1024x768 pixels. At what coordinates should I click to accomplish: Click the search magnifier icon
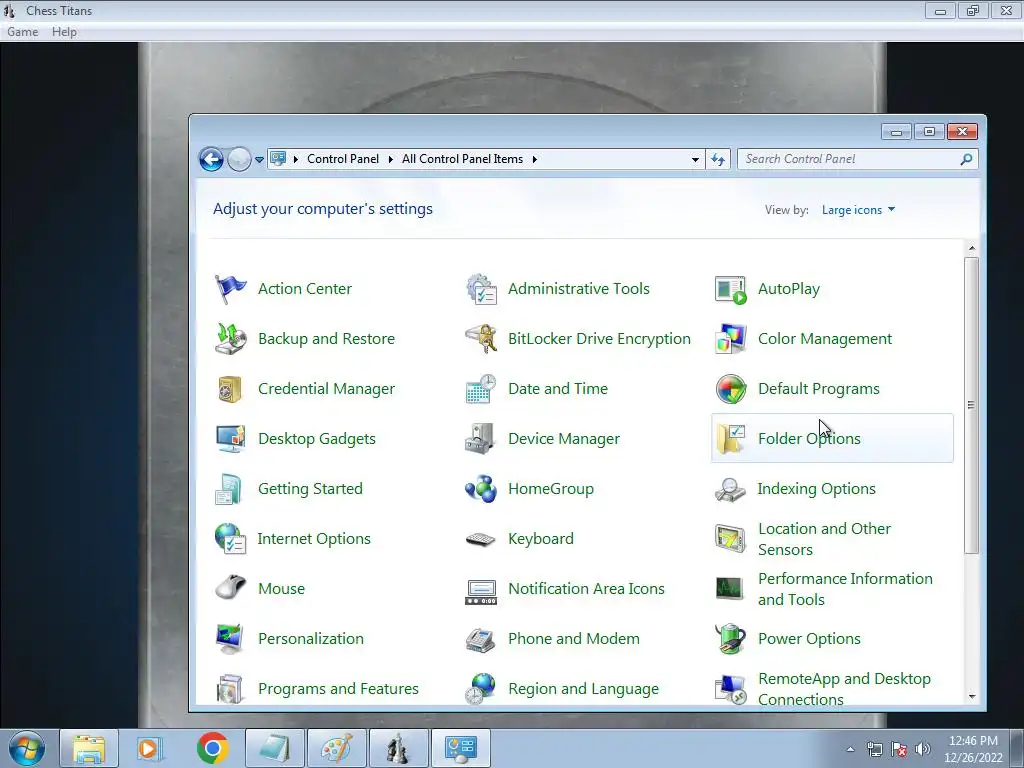[x=967, y=159]
